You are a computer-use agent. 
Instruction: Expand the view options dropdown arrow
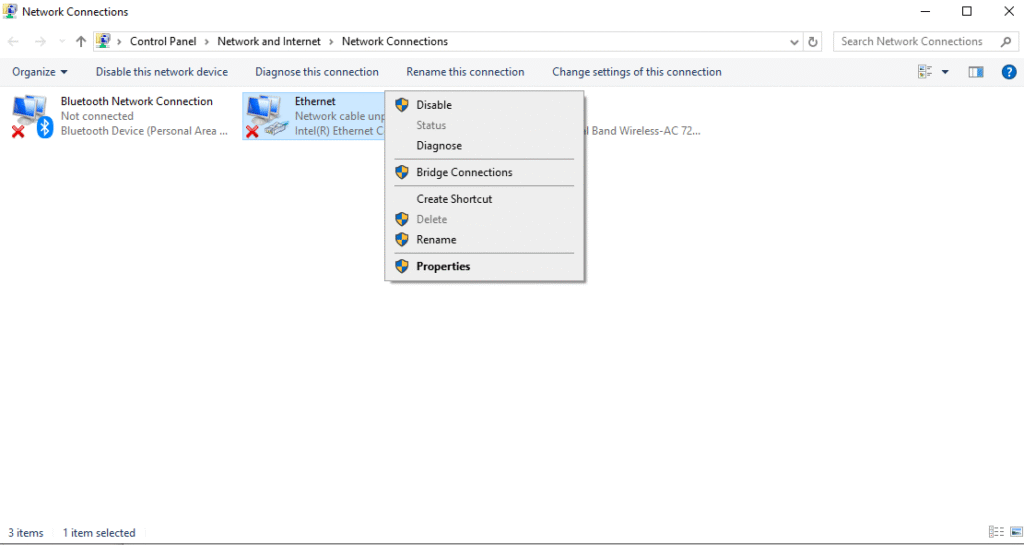point(945,72)
